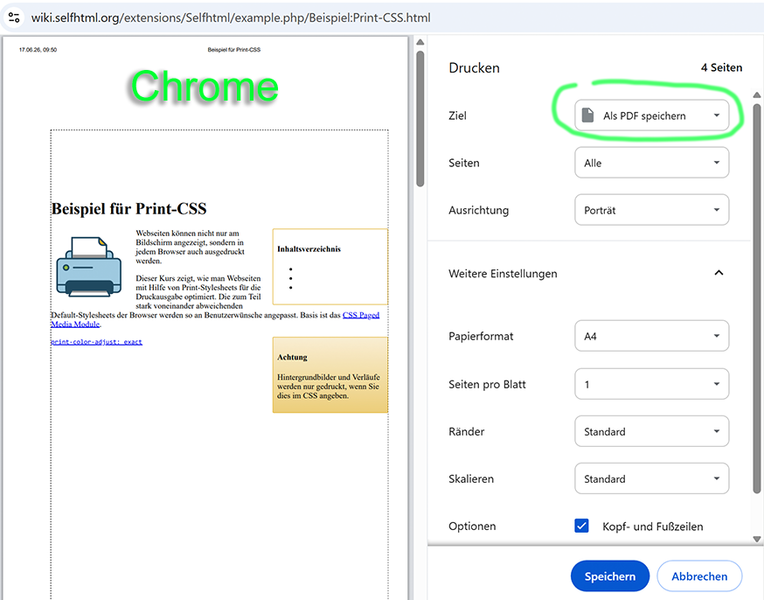Screen dimensions: 764x600
Task: Click the print-color-adjust: exact link
Action: pyautogui.click(x=96, y=342)
